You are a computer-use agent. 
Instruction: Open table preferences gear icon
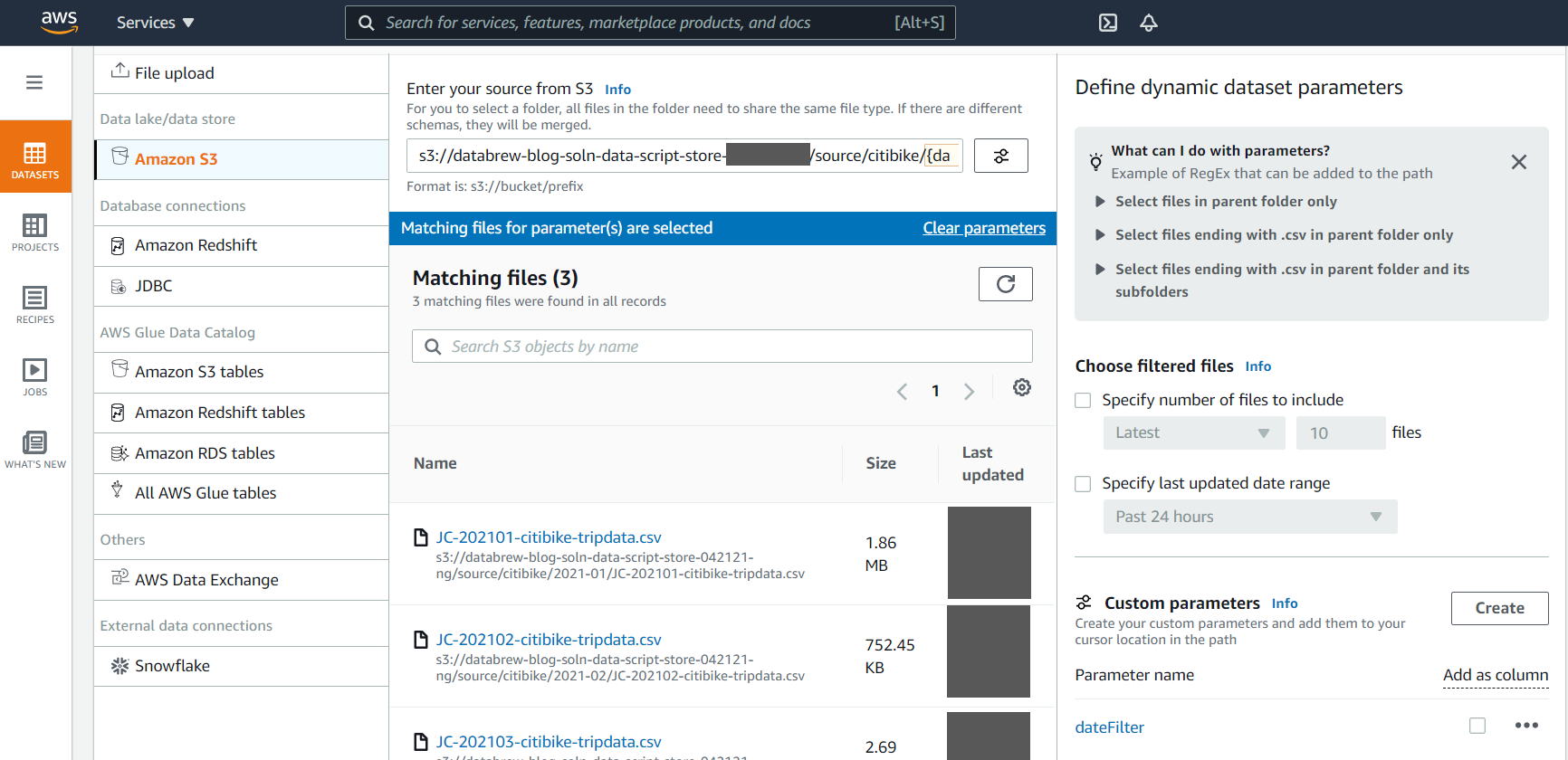click(x=1021, y=387)
